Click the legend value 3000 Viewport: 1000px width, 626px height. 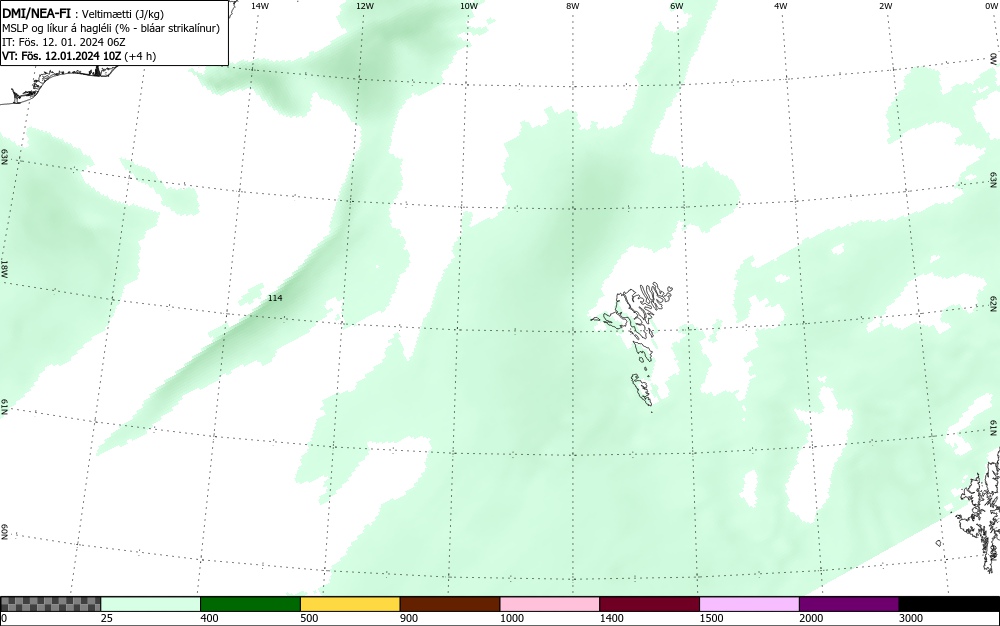coord(911,618)
